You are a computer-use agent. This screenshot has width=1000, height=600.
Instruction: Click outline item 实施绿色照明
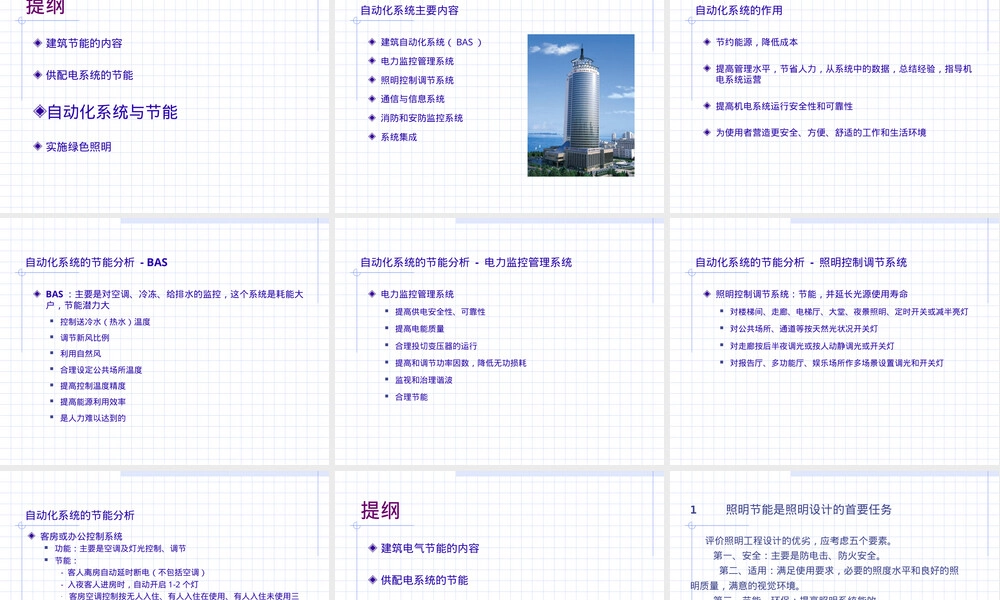(x=78, y=147)
